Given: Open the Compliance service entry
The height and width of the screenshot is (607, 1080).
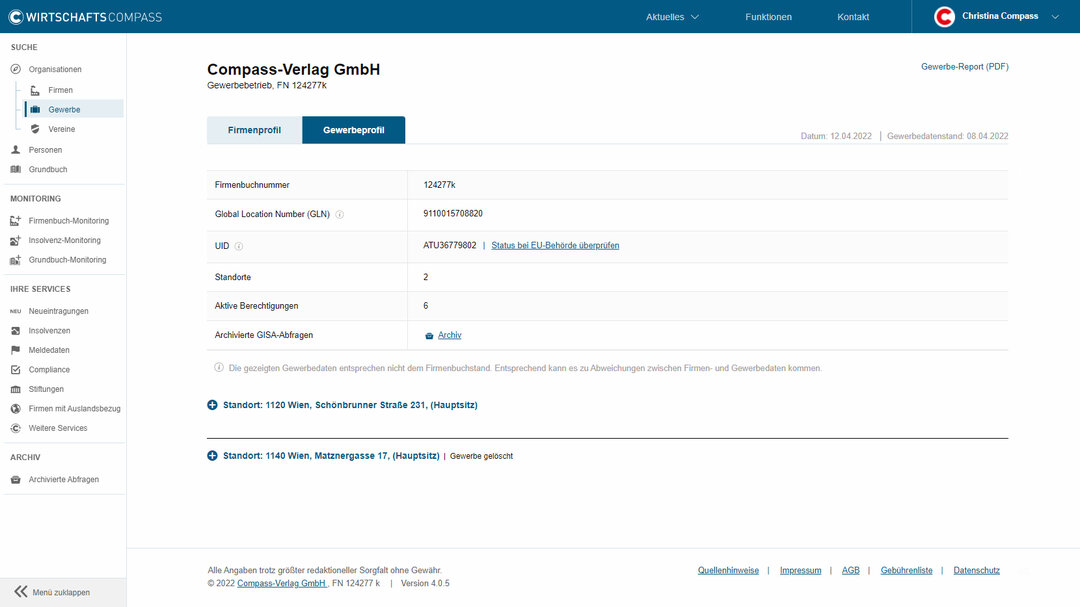Looking at the screenshot, I should tap(49, 370).
